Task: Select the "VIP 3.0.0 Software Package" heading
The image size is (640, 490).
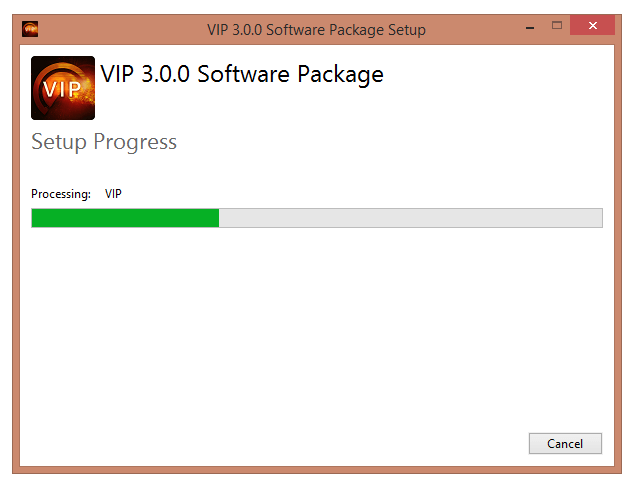Action: [x=242, y=74]
